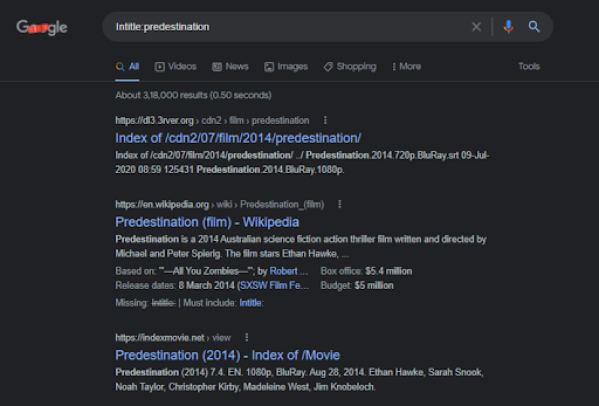599x406 pixels.
Task: Clear the search box with X
Action: point(476,27)
